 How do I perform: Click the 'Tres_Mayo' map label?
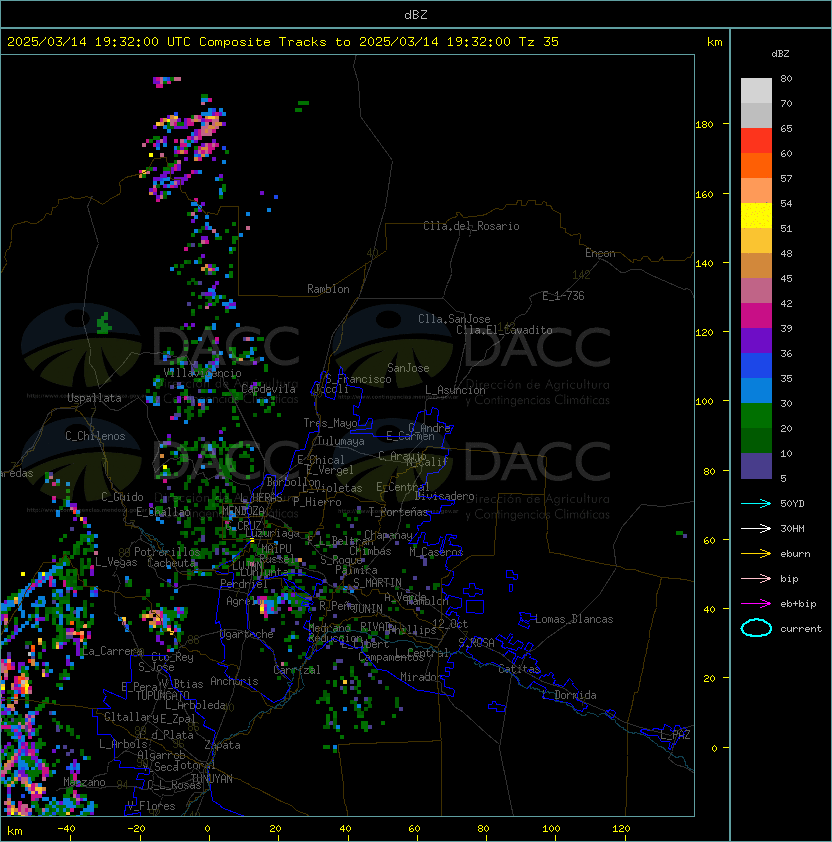click(x=330, y=423)
